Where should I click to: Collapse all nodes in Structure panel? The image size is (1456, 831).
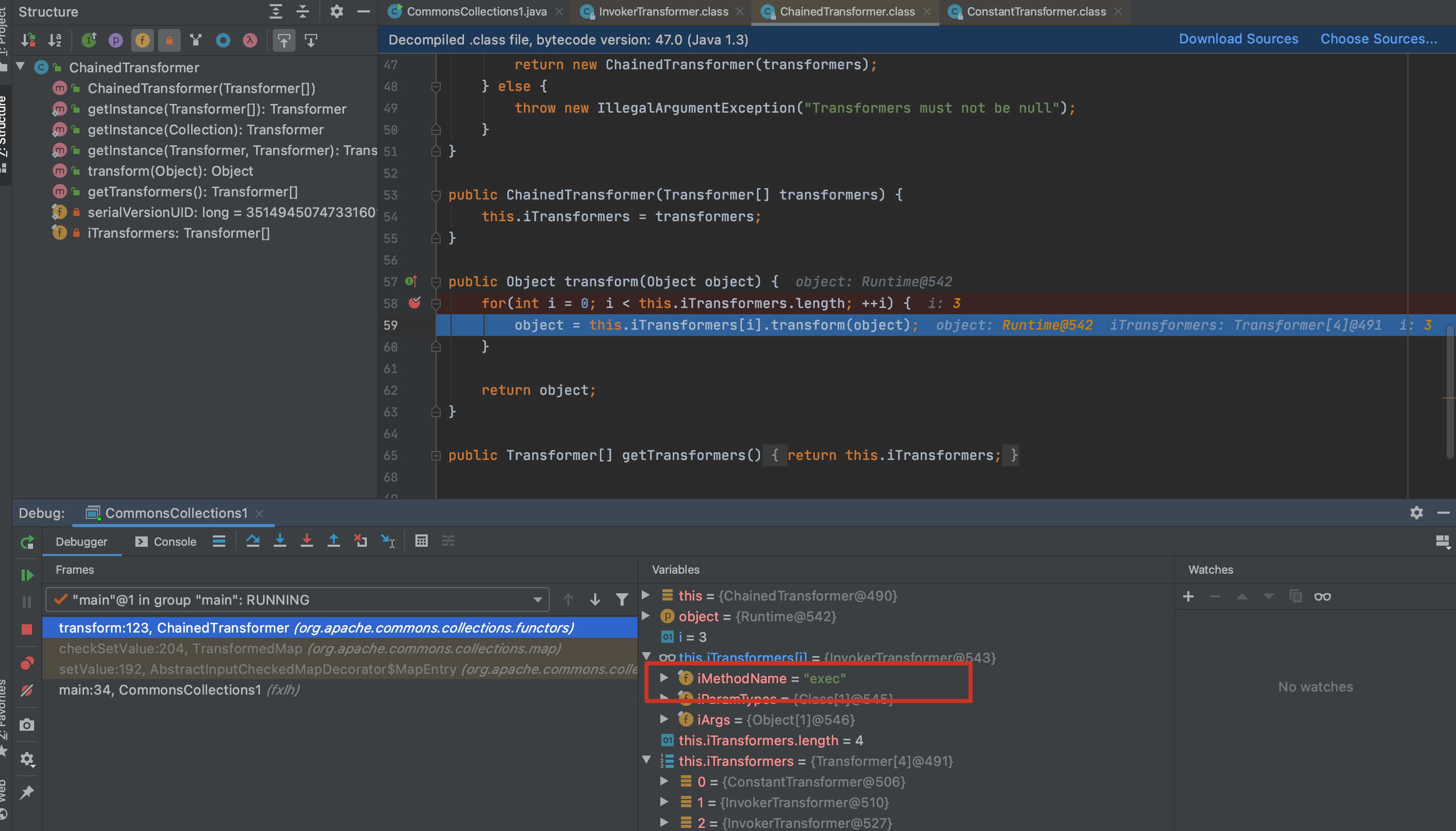[x=302, y=11]
